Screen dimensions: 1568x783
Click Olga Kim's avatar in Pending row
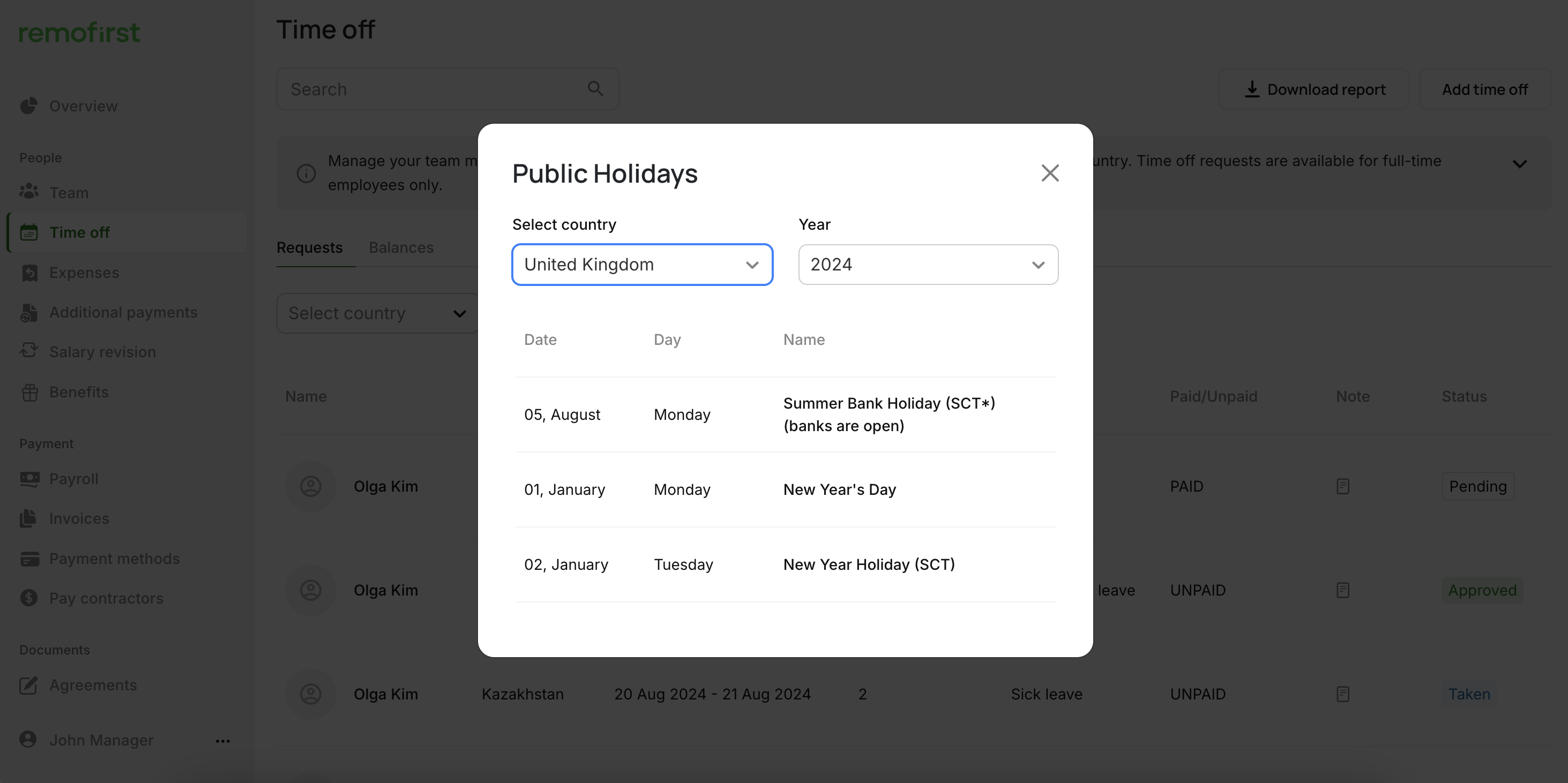point(310,486)
